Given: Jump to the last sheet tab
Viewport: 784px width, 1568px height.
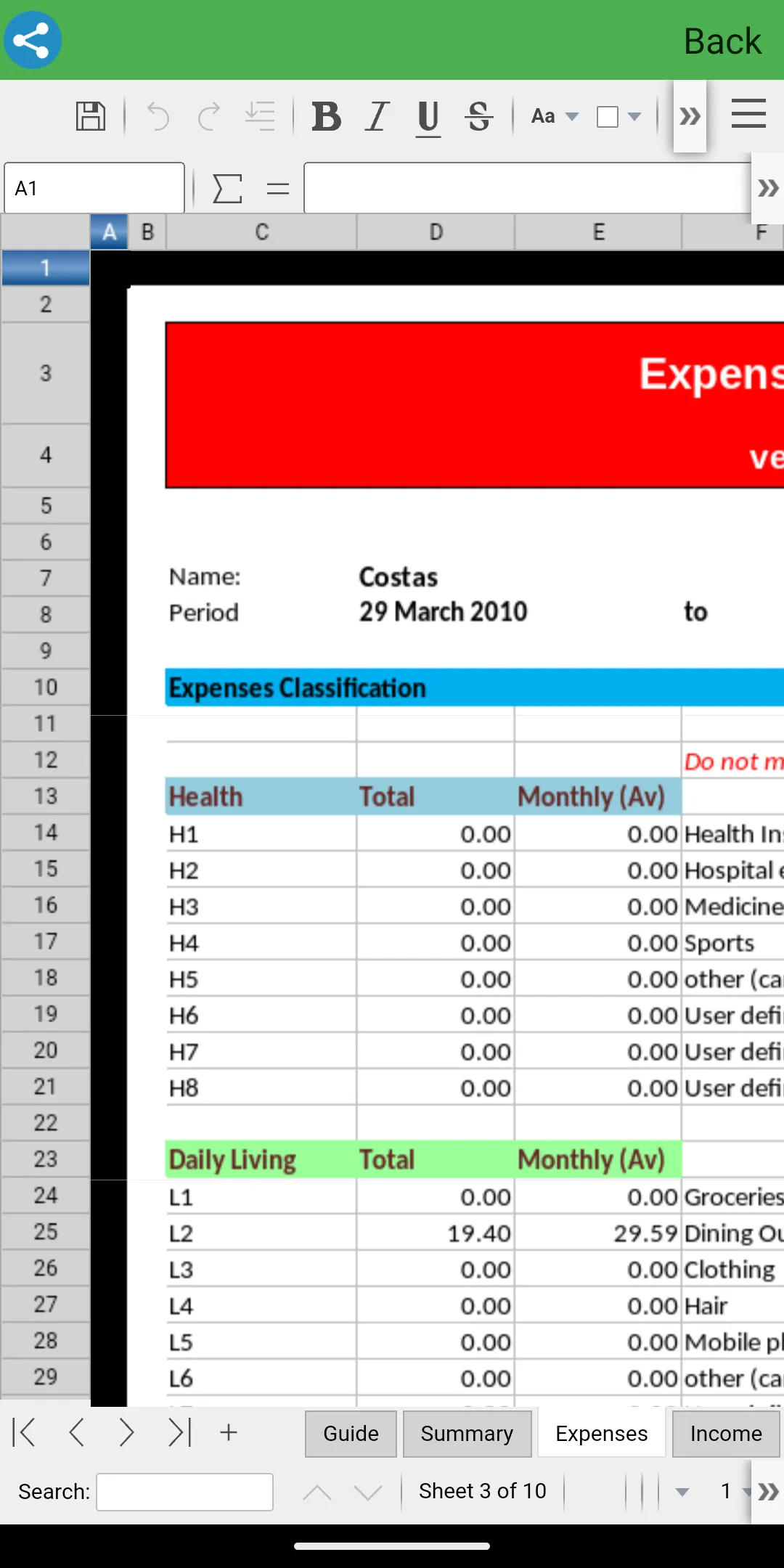Looking at the screenshot, I should pyautogui.click(x=179, y=1433).
